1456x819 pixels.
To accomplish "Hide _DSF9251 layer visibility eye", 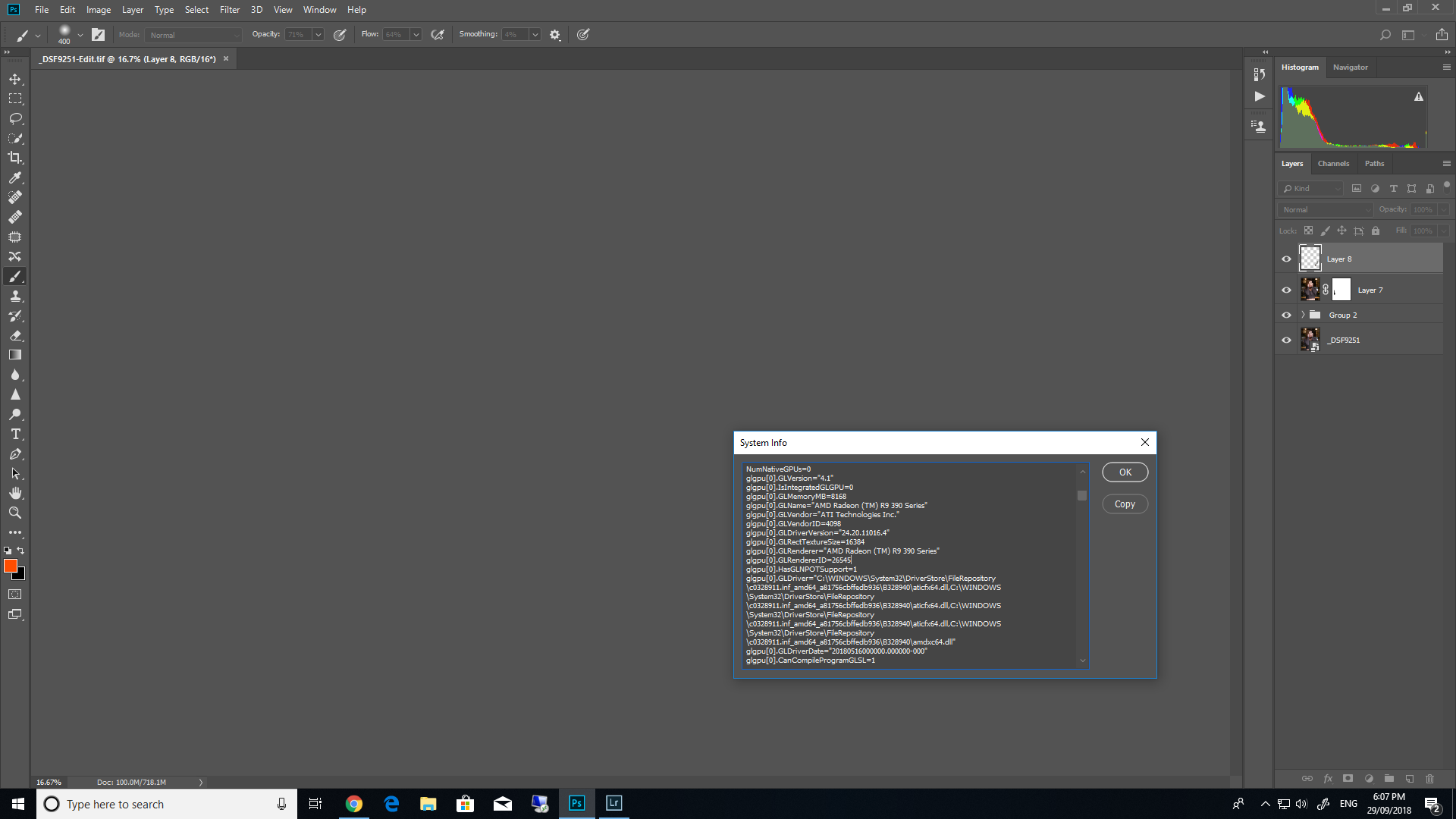I will pyautogui.click(x=1286, y=340).
